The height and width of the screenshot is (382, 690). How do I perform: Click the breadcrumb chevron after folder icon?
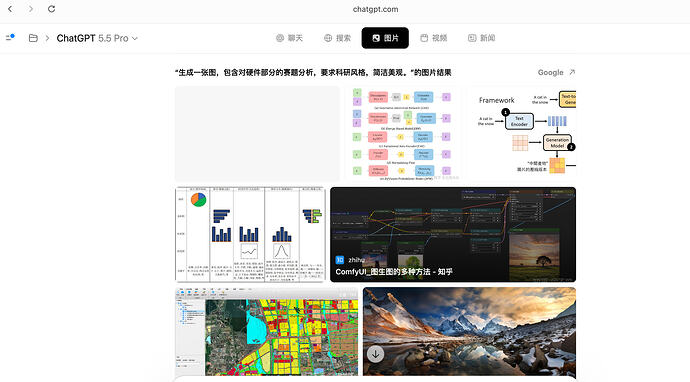(47, 38)
